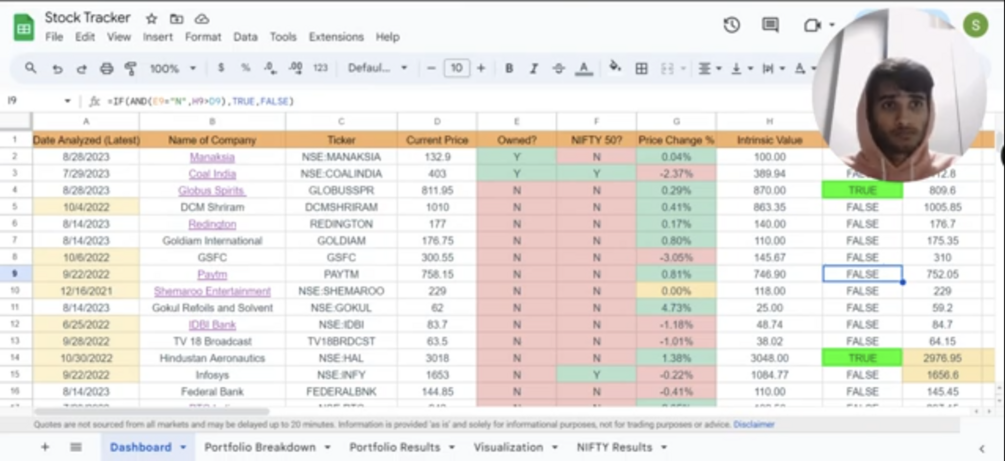Switch to Portfolio Results tab

(394, 447)
